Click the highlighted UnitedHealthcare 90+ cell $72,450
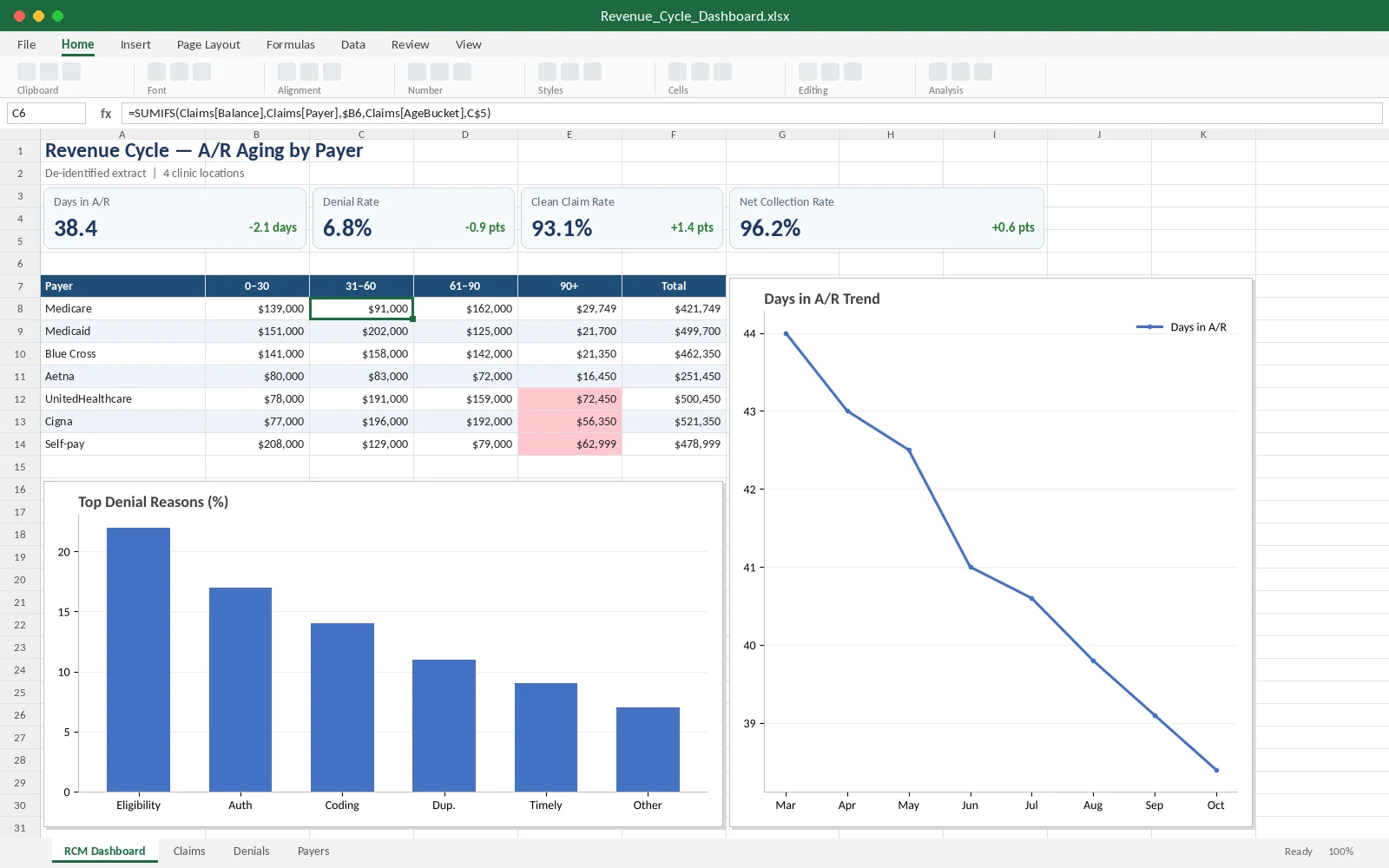Image resolution: width=1389 pixels, height=868 pixels. [x=569, y=398]
